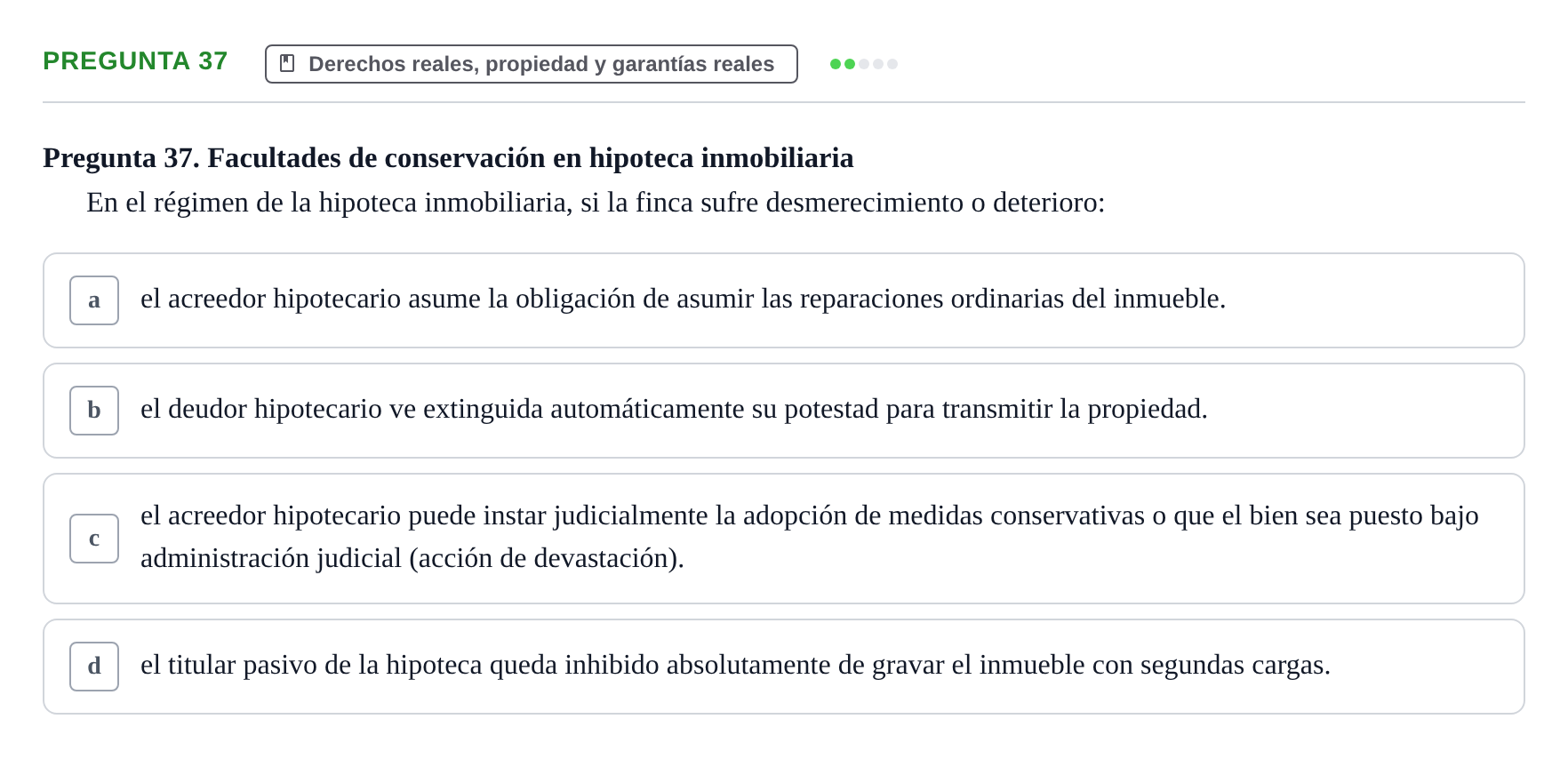1568x759 pixels.
Task: Click the difficulty dots indicator
Action: [x=863, y=64]
